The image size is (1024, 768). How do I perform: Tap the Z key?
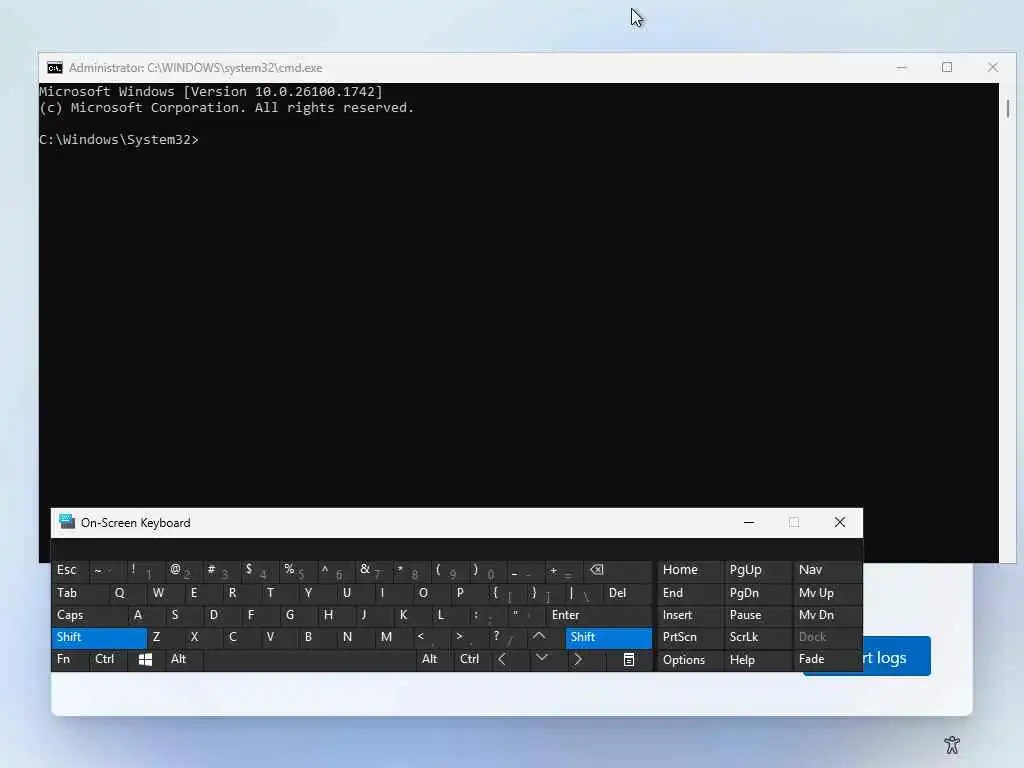tap(165, 637)
